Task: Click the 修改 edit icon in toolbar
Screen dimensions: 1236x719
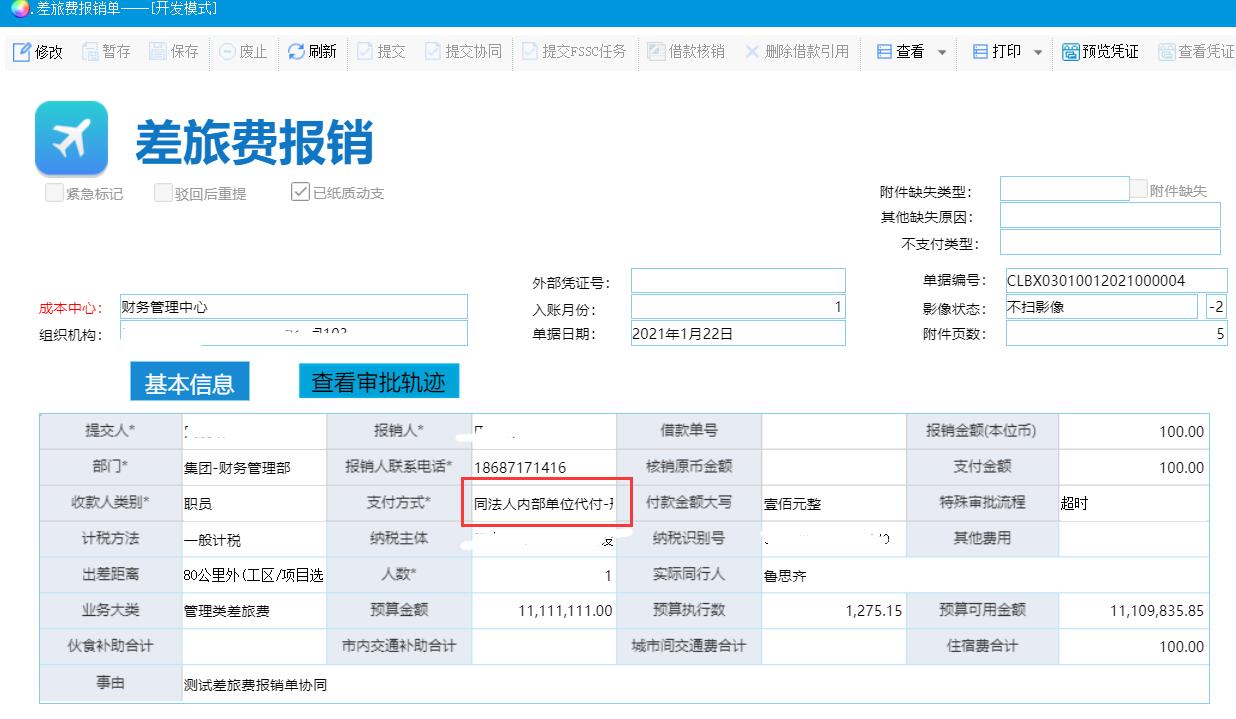Action: click(22, 52)
